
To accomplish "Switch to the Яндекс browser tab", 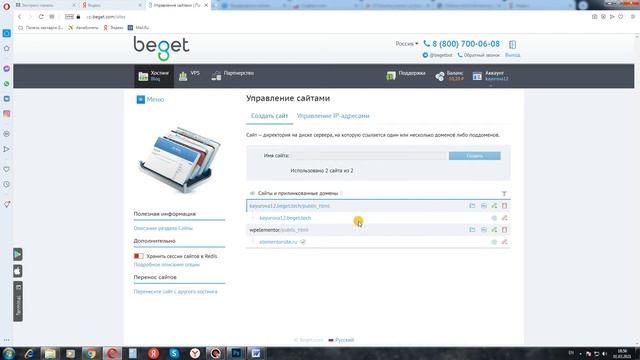I will [111, 5].
